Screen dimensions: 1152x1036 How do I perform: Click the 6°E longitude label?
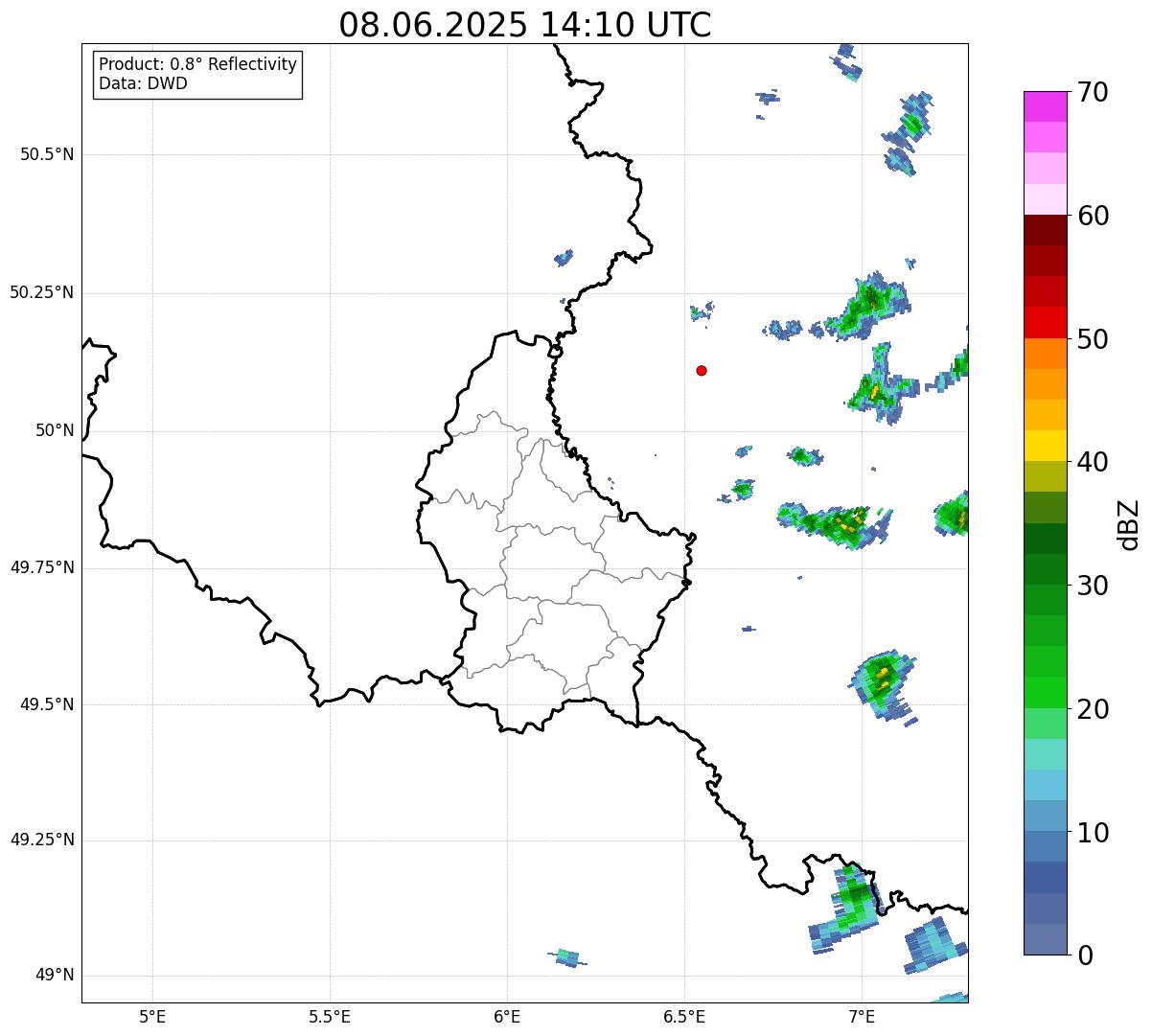(x=507, y=1016)
